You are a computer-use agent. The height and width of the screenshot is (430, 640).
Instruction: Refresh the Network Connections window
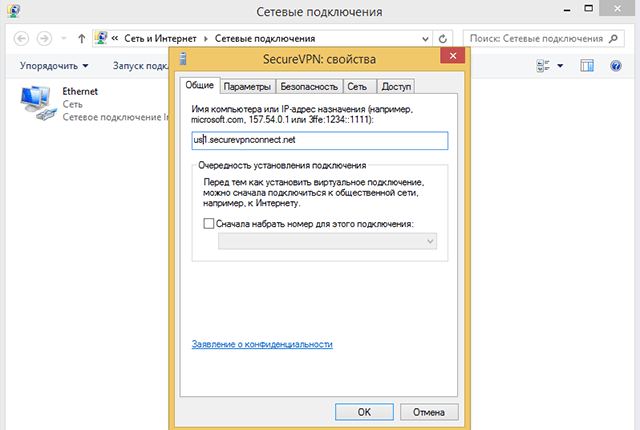point(442,39)
